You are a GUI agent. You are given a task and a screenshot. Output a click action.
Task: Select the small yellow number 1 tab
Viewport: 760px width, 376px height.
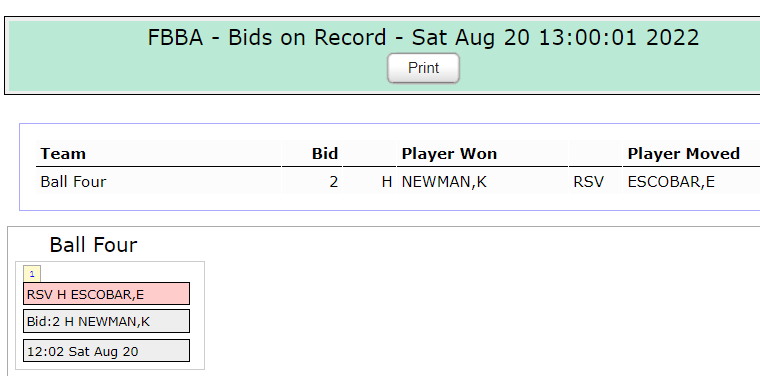click(32, 274)
